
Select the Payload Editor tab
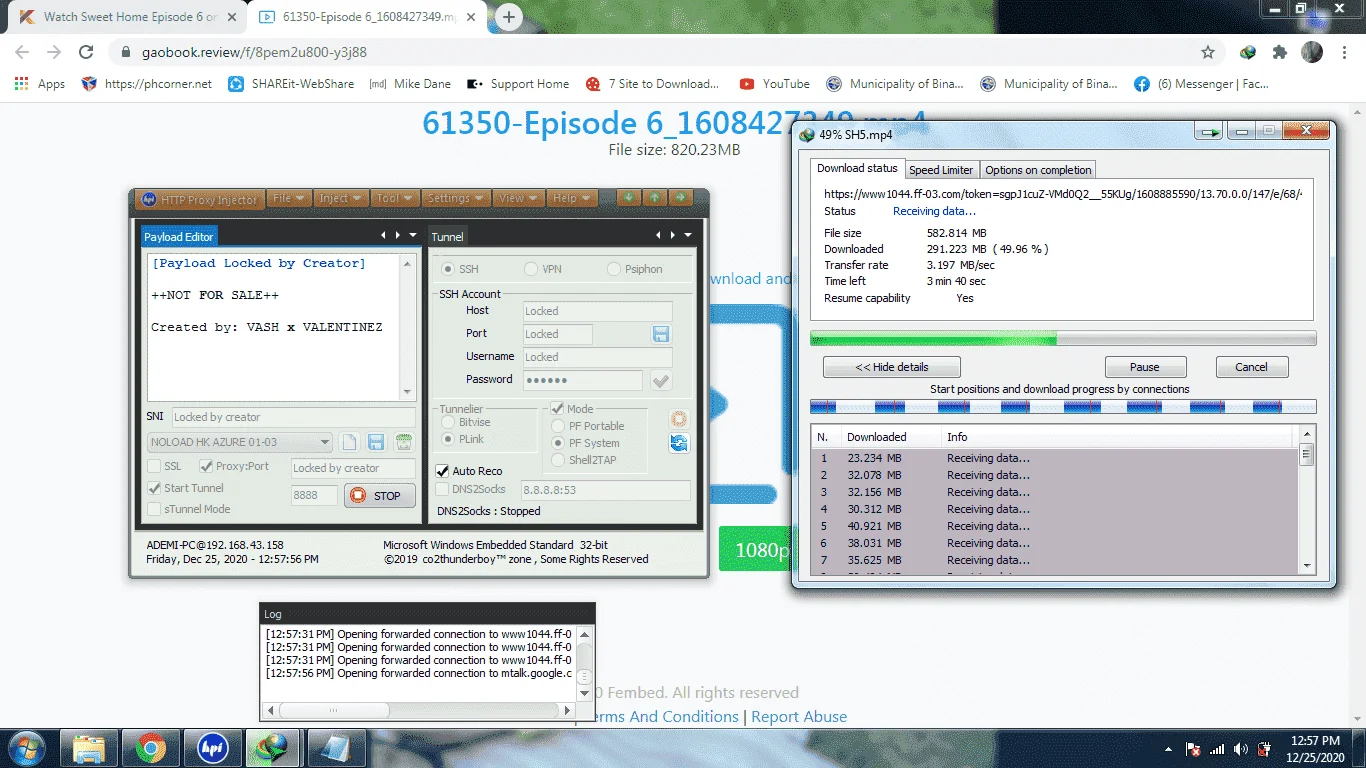[x=179, y=237]
